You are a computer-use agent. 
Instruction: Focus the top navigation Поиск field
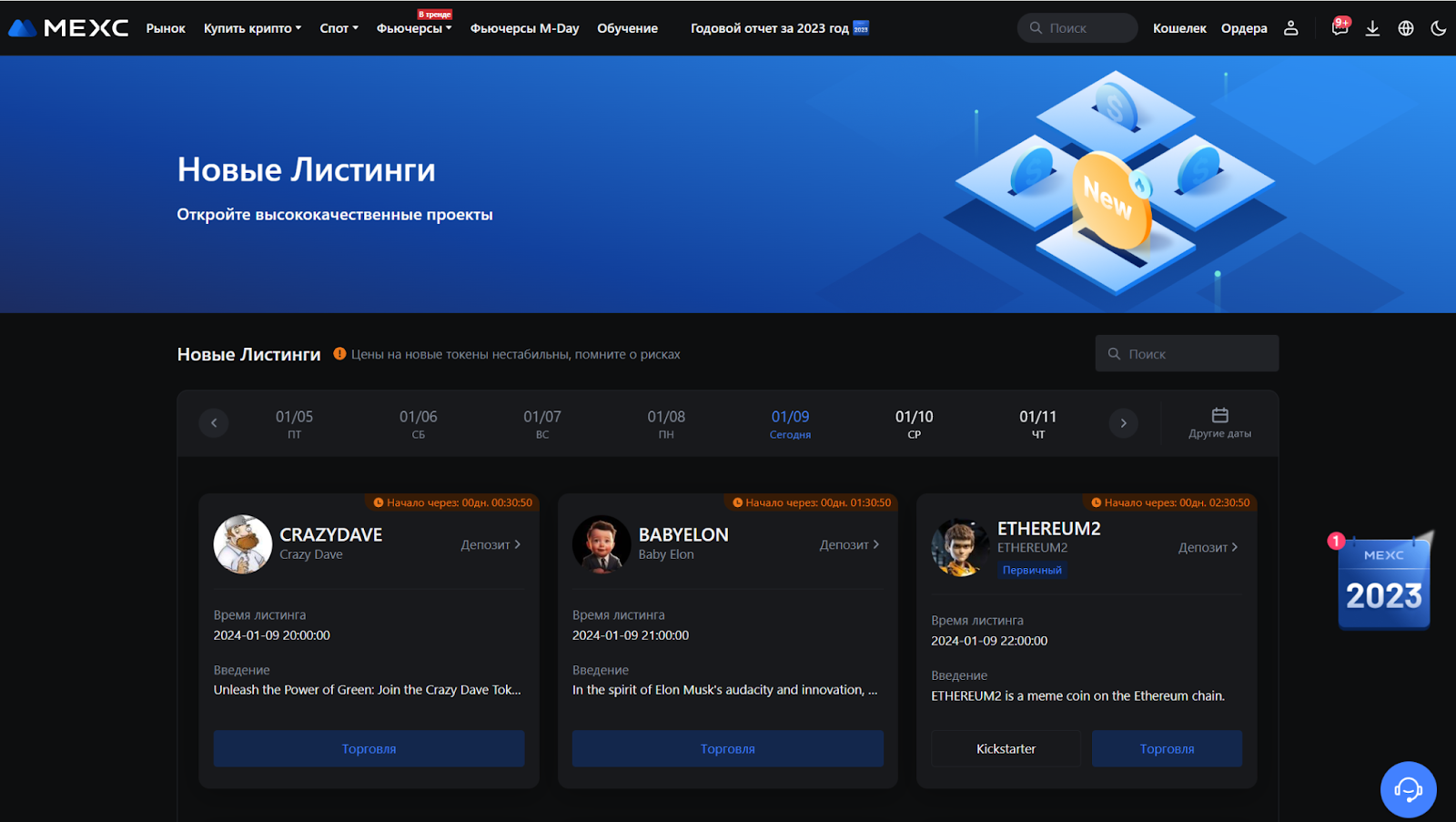pyautogui.click(x=1077, y=28)
